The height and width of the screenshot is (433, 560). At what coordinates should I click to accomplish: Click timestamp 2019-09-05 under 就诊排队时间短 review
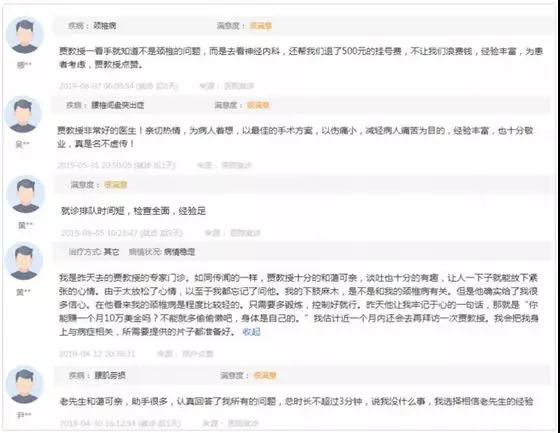click(x=121, y=233)
